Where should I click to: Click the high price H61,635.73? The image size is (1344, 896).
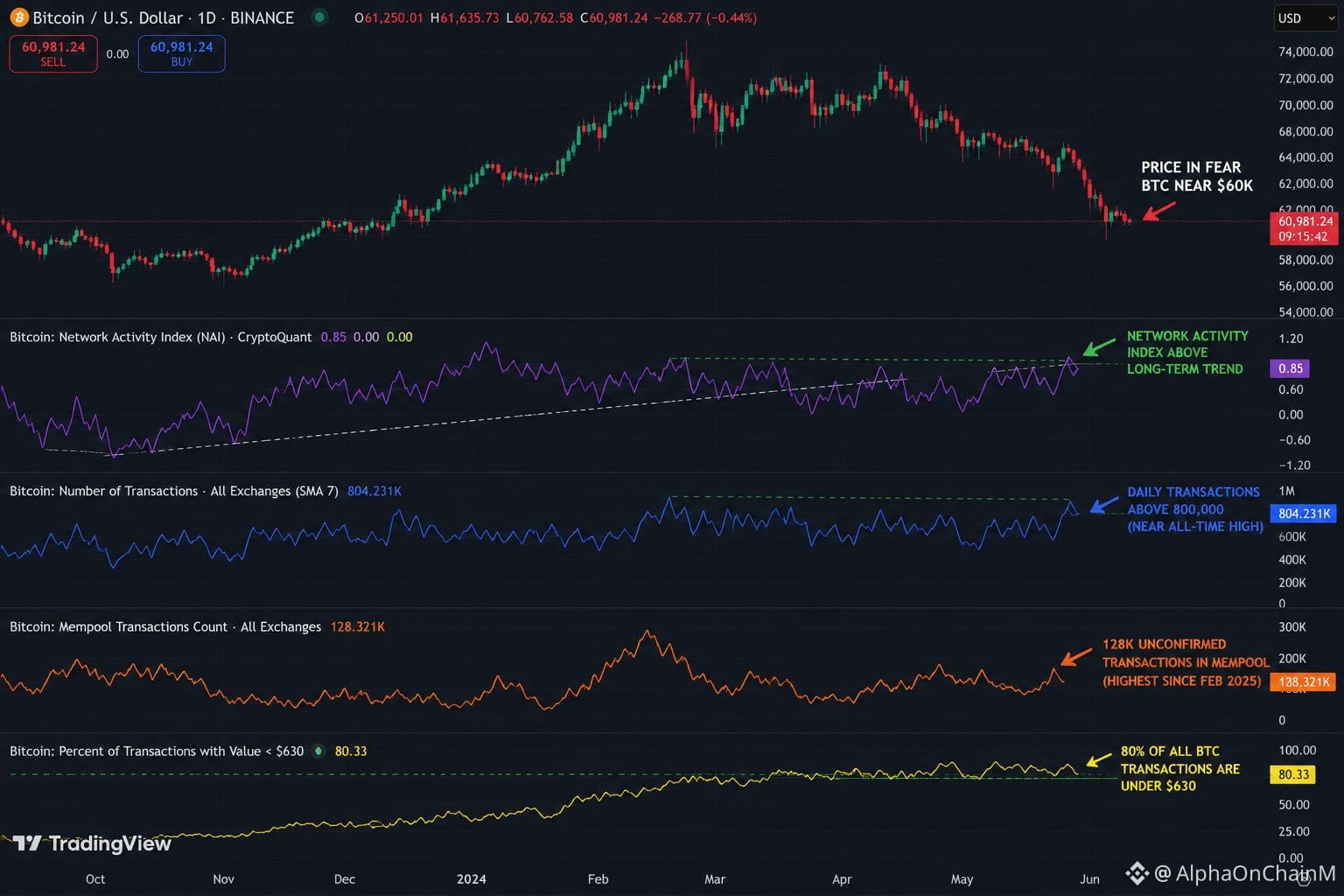click(x=465, y=17)
